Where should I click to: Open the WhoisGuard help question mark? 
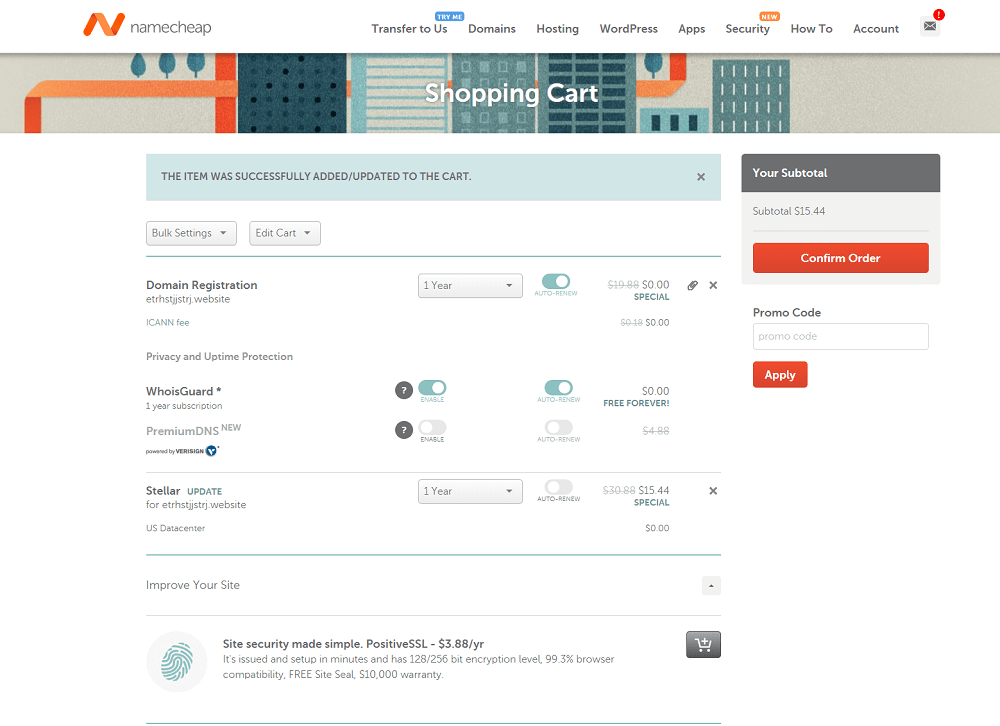click(404, 390)
